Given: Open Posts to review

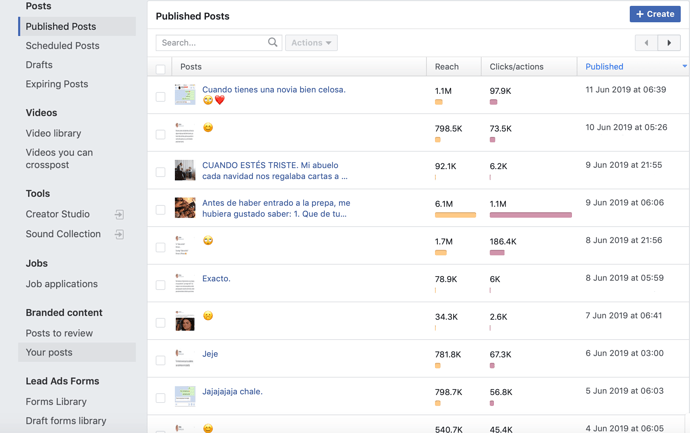Looking at the screenshot, I should (59, 333).
